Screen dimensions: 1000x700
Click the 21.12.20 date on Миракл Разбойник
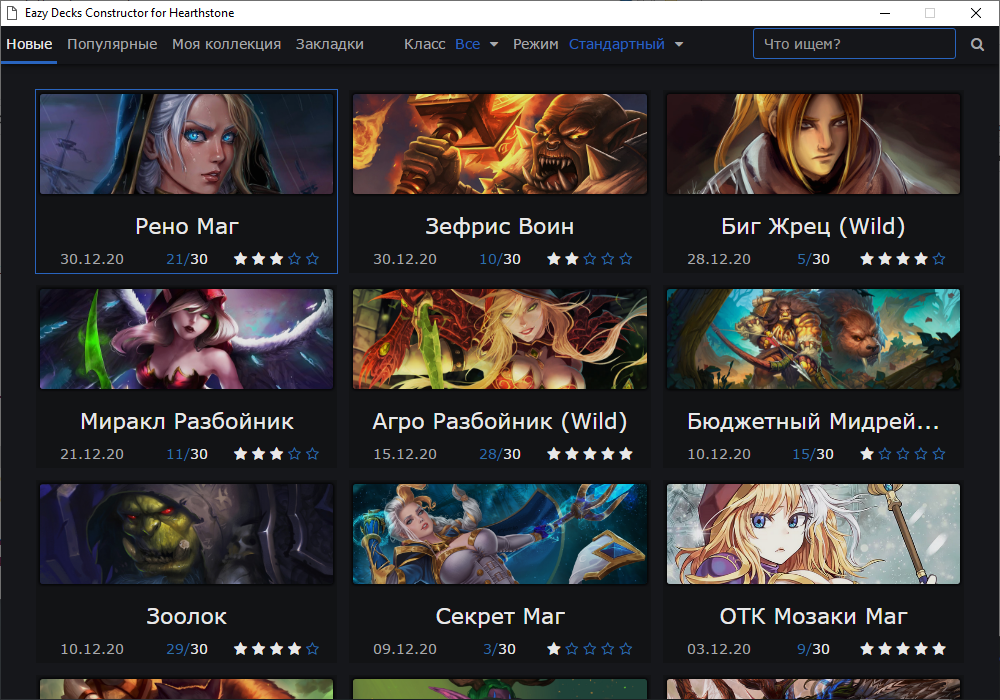92,455
